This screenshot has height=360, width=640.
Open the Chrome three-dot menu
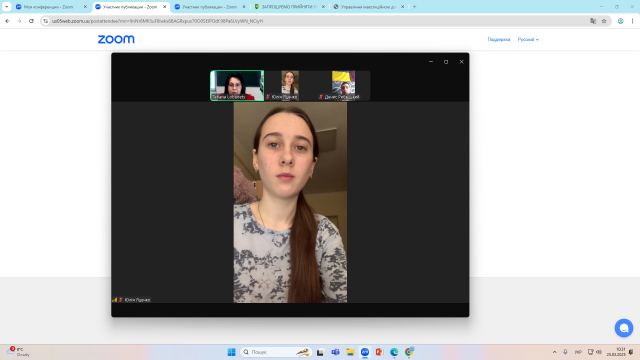pos(632,21)
